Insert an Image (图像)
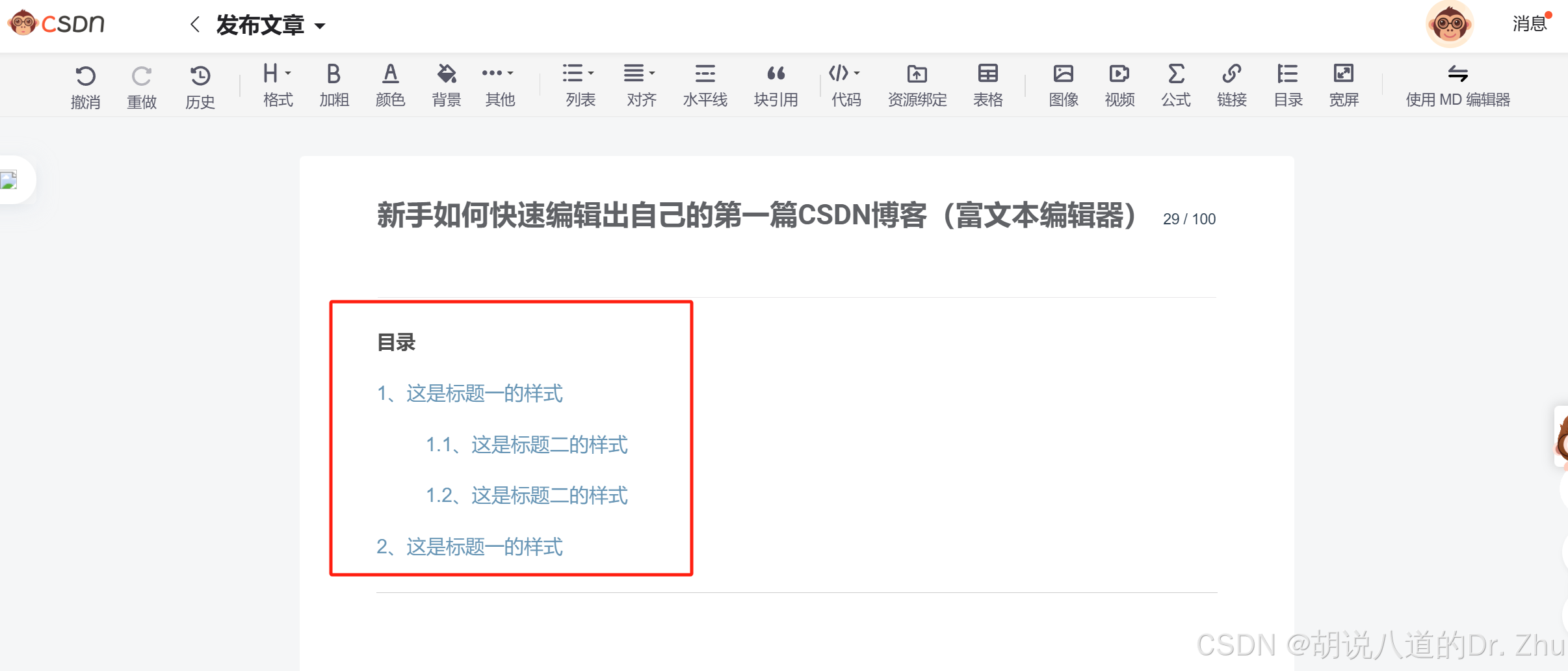 pyautogui.click(x=1064, y=85)
